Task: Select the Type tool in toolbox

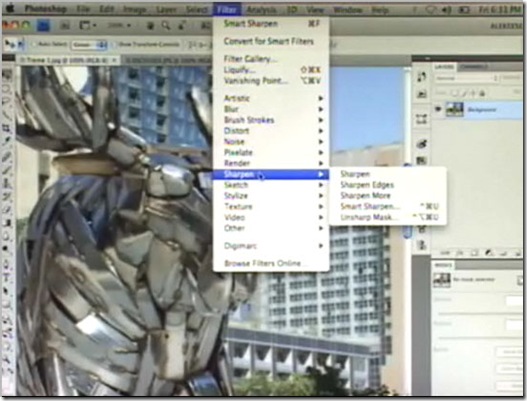Action: 6,277
